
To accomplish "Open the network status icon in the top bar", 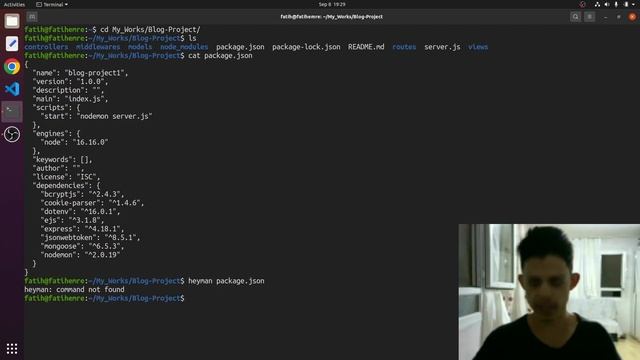I will pos(597,4).
